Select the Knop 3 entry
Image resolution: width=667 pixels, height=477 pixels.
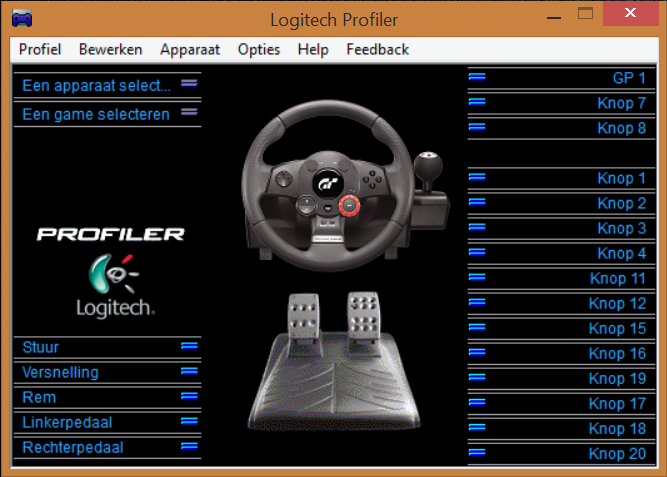pyautogui.click(x=561, y=229)
